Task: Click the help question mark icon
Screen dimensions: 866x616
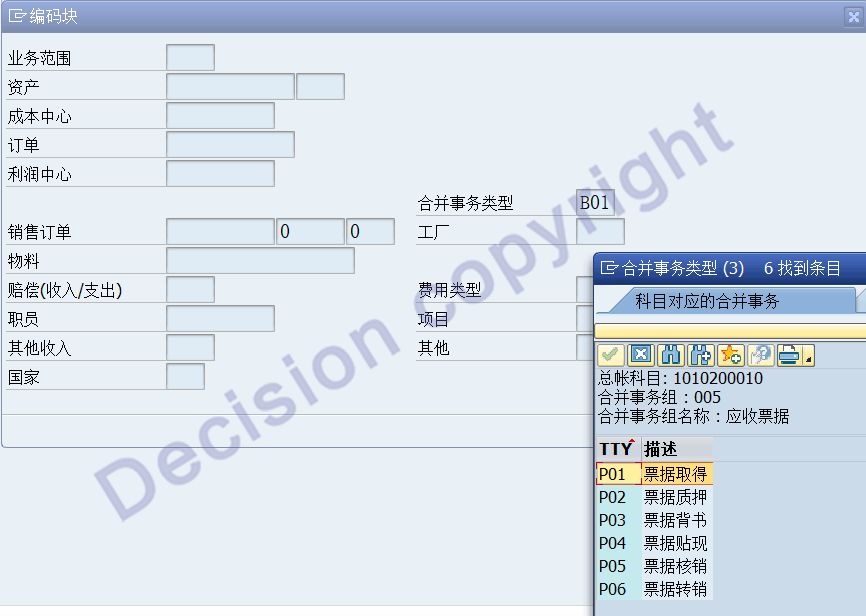Action: 760,355
